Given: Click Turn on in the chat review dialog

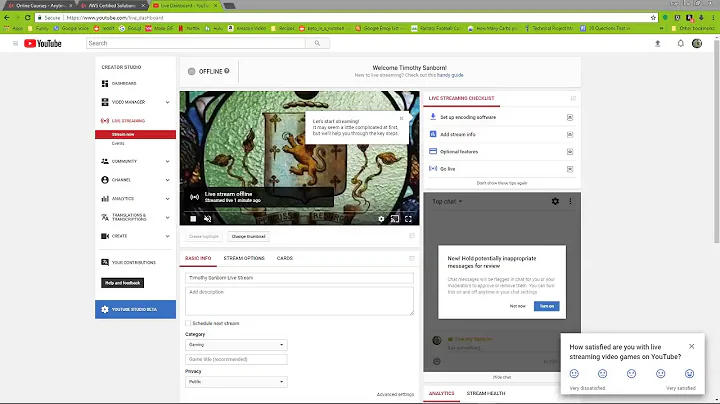Looking at the screenshot, I should click(547, 306).
